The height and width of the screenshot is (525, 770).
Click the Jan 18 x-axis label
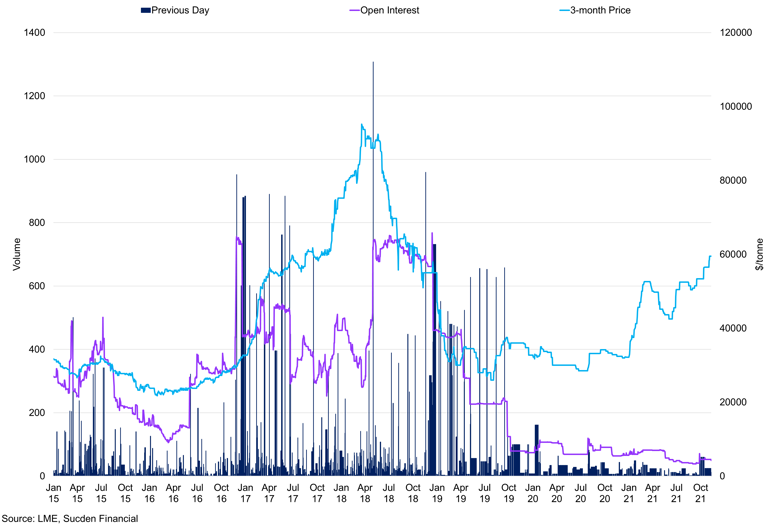click(340, 491)
